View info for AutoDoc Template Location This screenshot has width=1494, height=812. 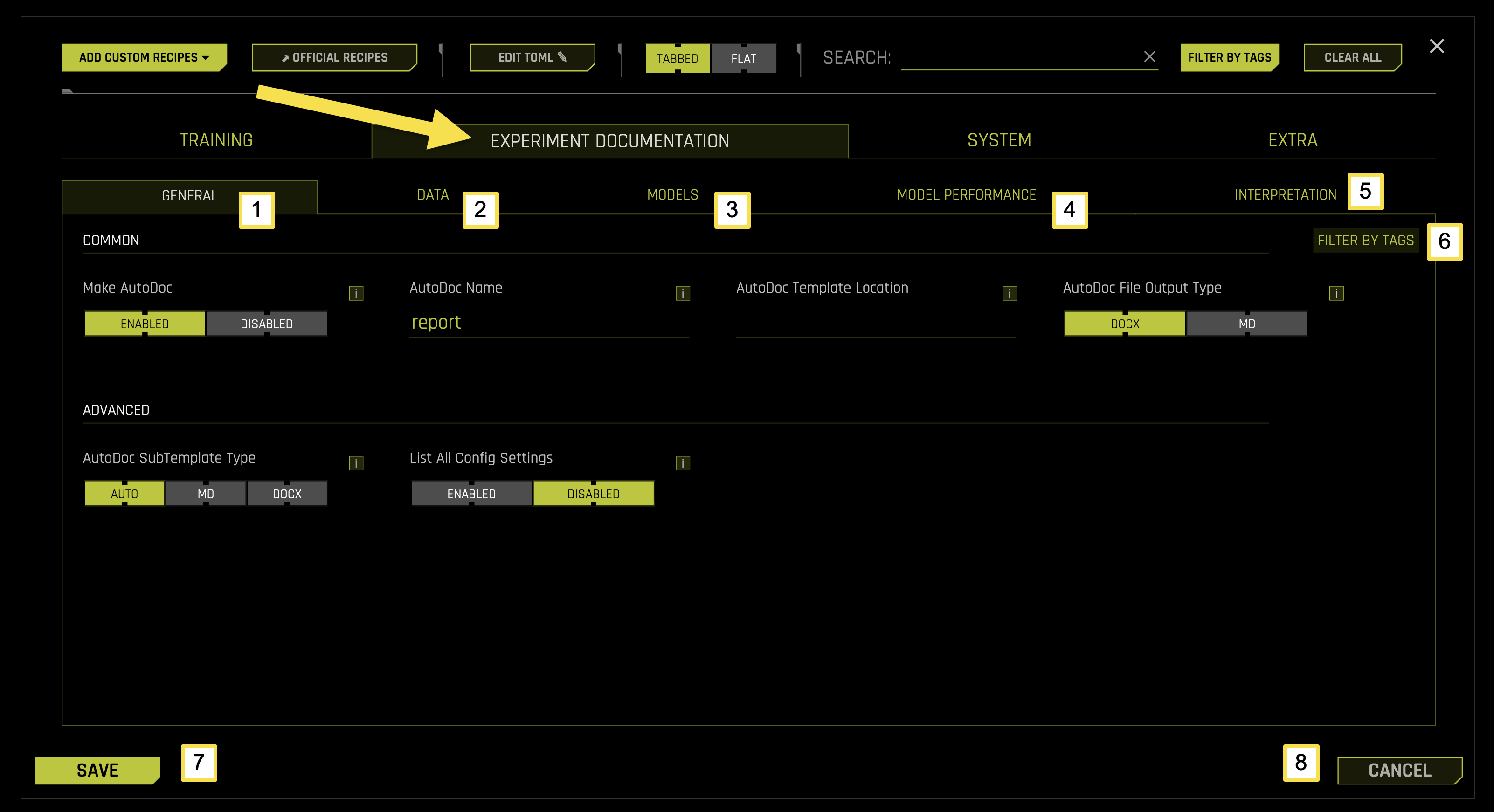pyautogui.click(x=1009, y=293)
